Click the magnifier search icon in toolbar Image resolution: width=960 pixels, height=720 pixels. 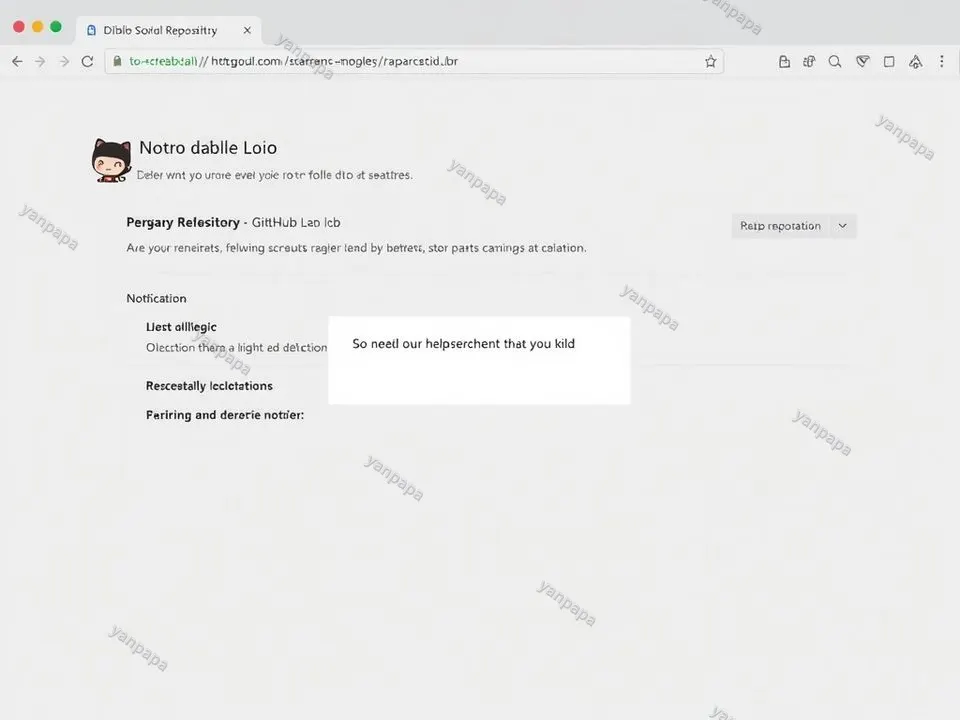(835, 62)
